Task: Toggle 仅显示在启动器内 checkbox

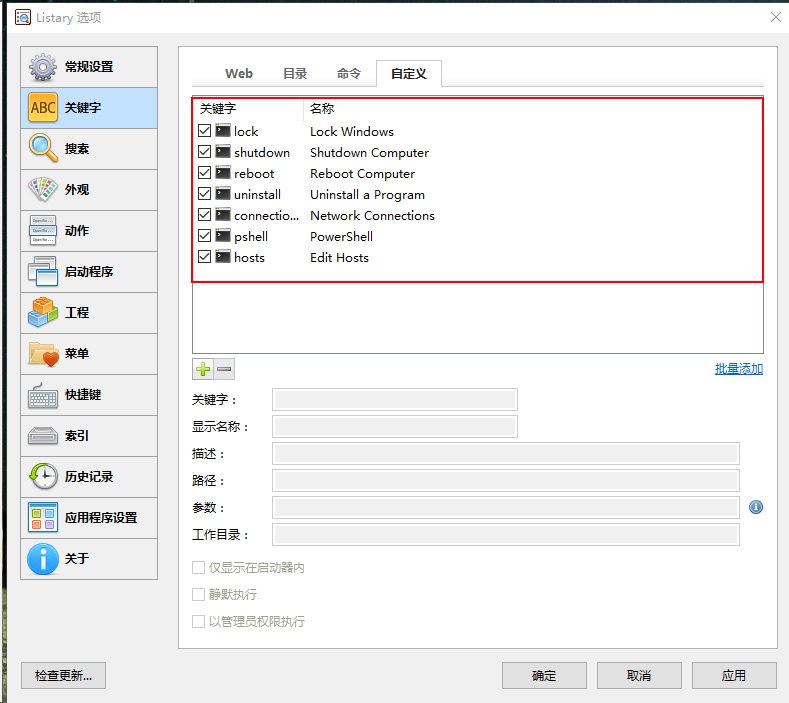Action: 198,568
